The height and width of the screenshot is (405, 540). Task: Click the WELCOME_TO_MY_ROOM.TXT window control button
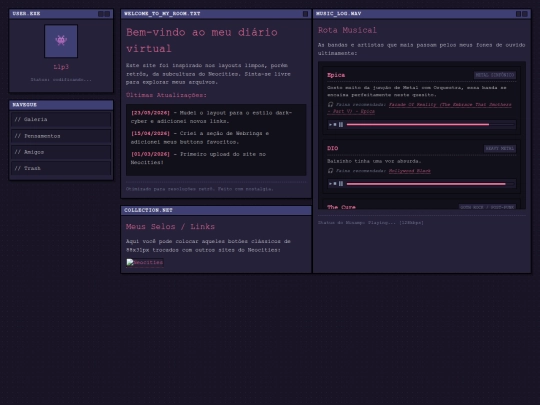point(305,14)
